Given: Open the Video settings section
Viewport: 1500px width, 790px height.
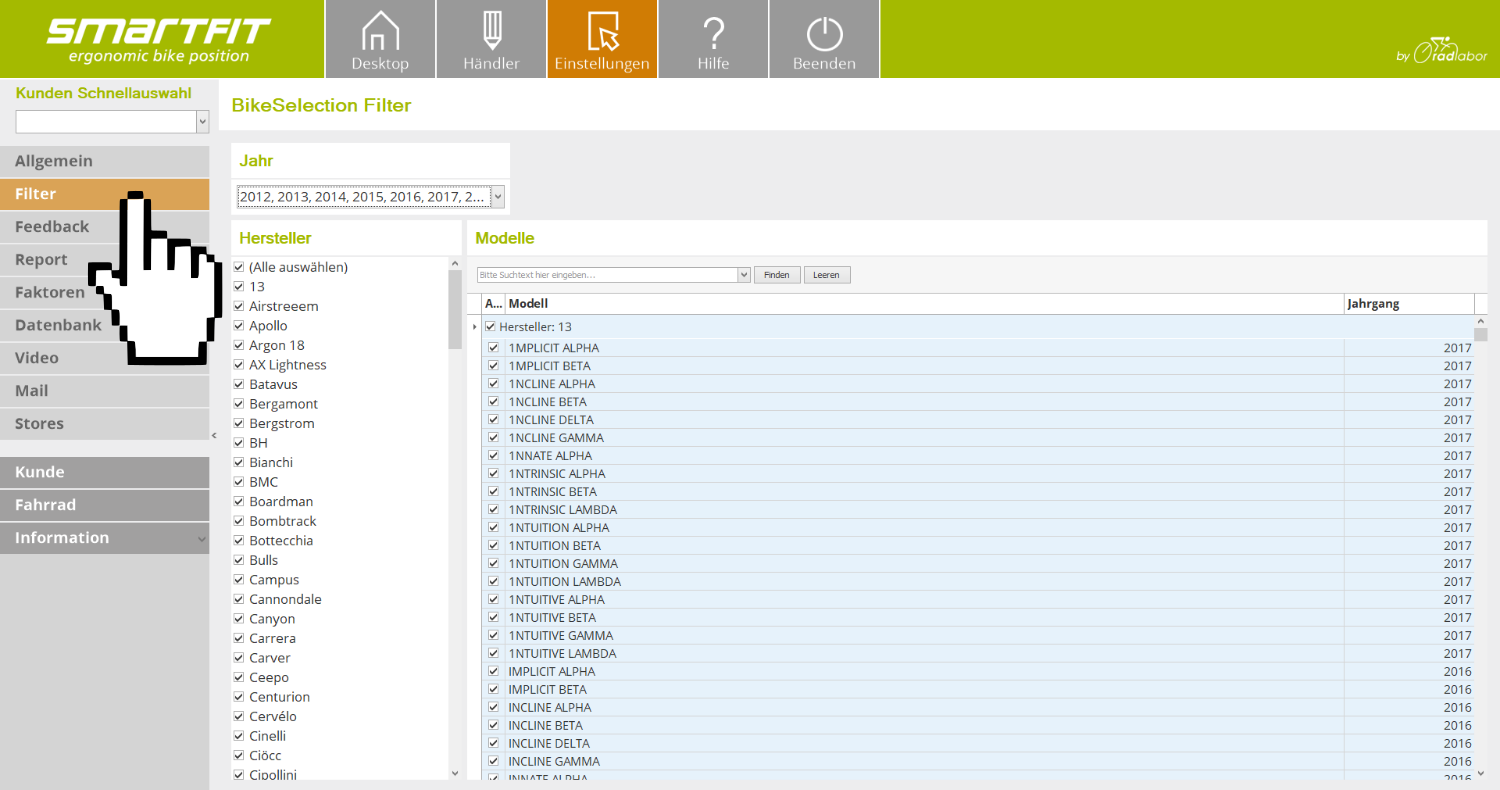Looking at the screenshot, I should coord(105,358).
